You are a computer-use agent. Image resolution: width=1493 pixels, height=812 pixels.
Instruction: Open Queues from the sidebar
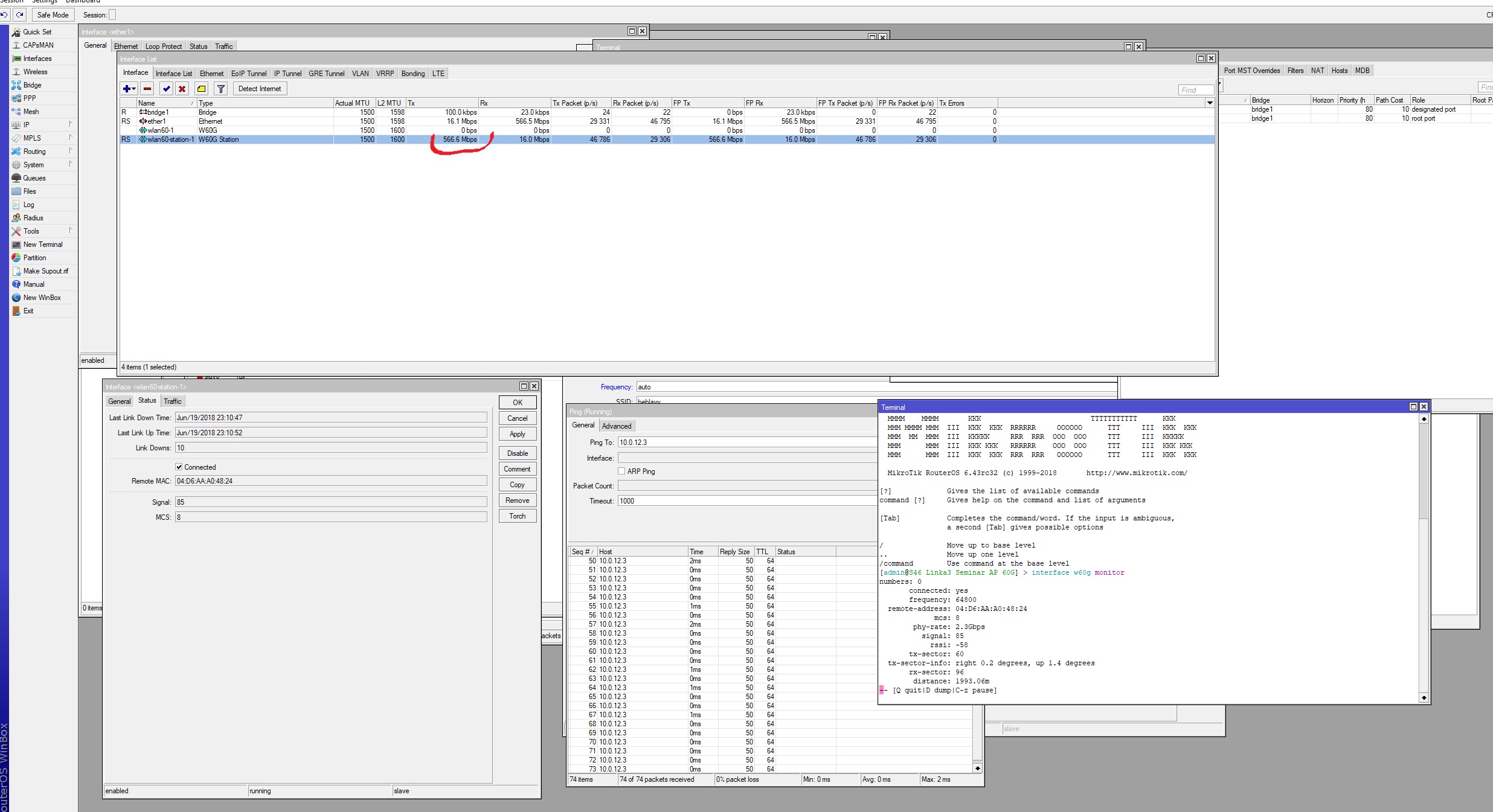coord(34,178)
